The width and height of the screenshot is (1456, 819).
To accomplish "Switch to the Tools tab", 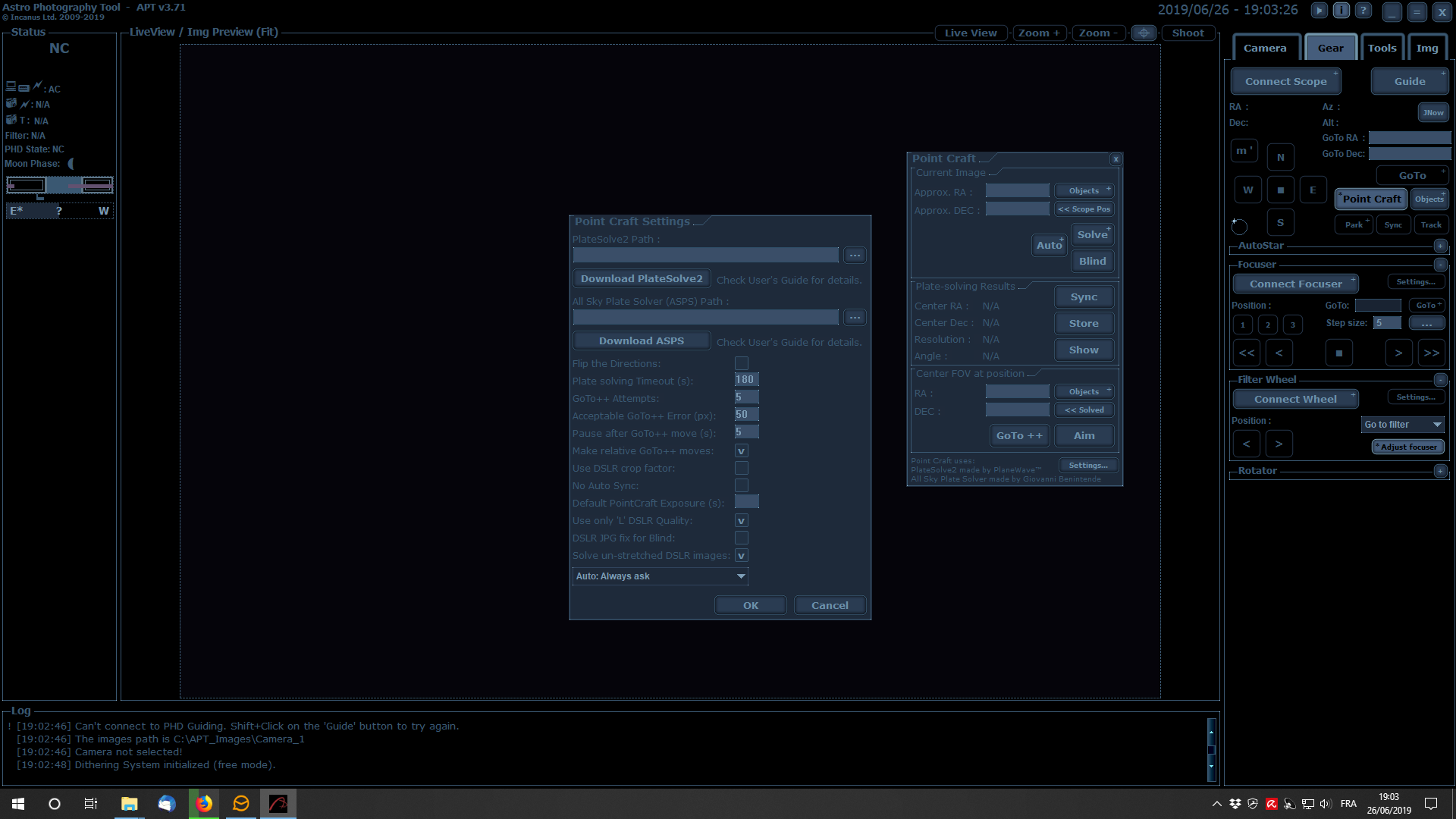I will point(1382,48).
